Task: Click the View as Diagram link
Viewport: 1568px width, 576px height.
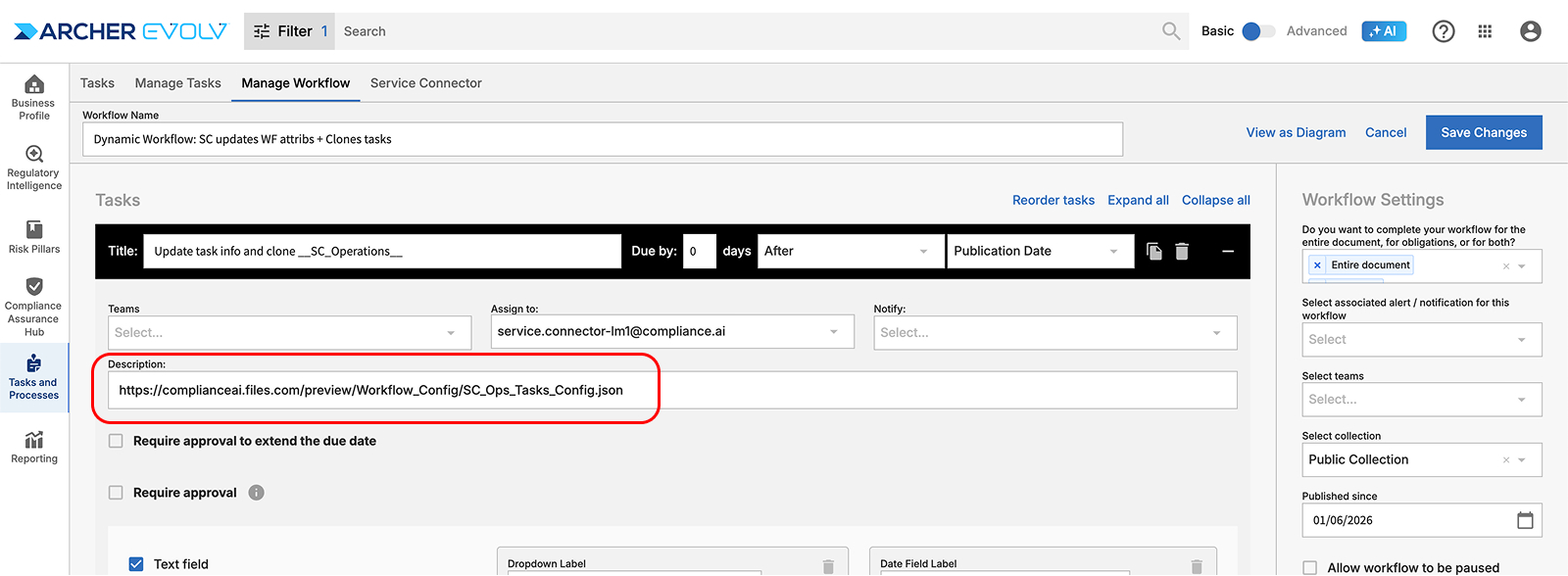Action: (1296, 132)
